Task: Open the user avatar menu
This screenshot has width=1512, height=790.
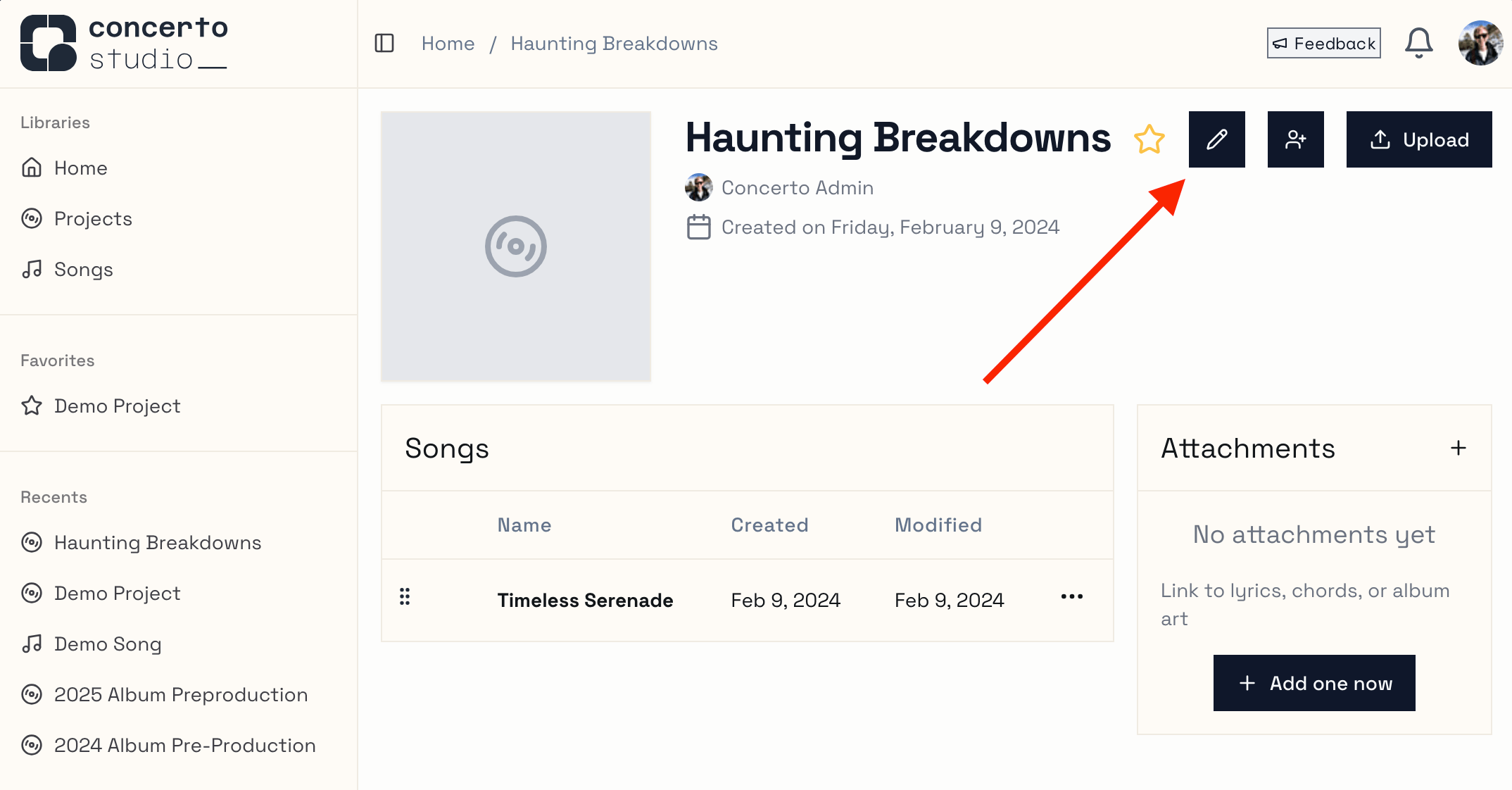Action: 1480,44
